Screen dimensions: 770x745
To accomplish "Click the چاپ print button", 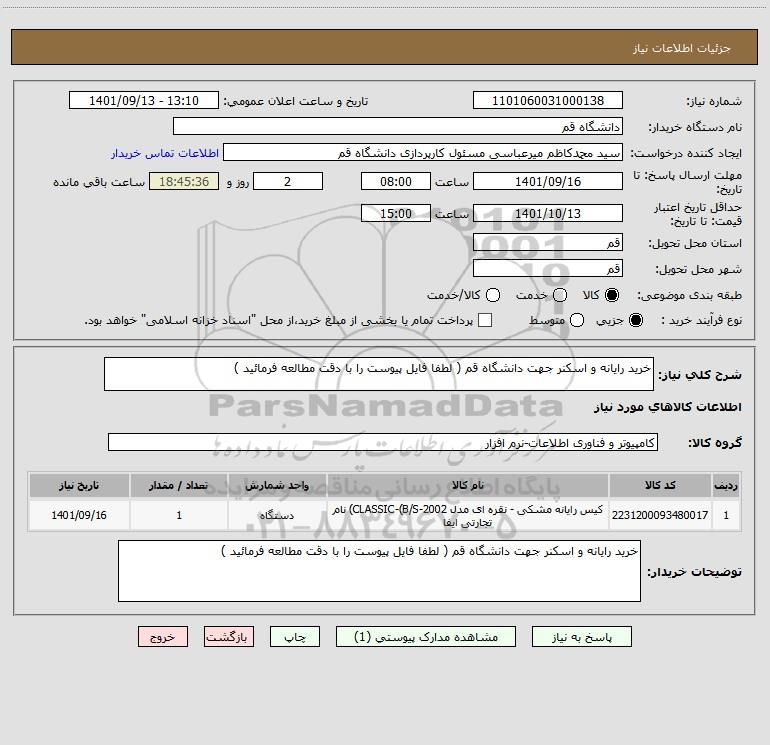I will [295, 637].
